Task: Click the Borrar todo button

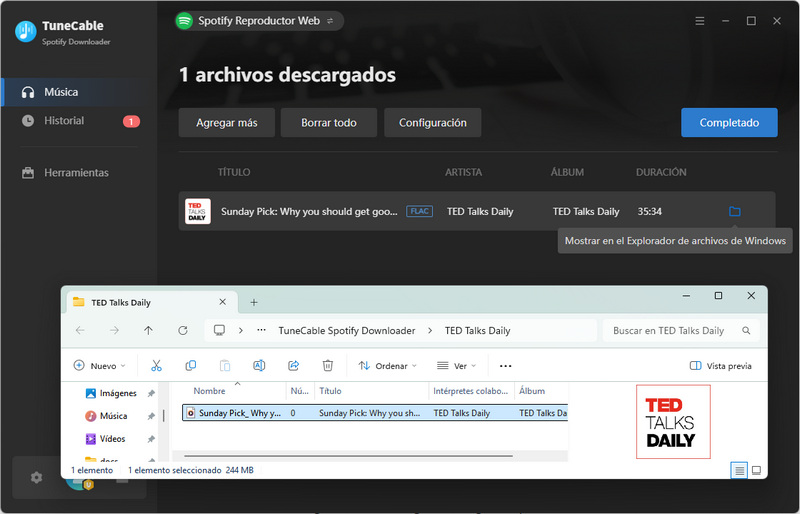Action: pyautogui.click(x=329, y=123)
